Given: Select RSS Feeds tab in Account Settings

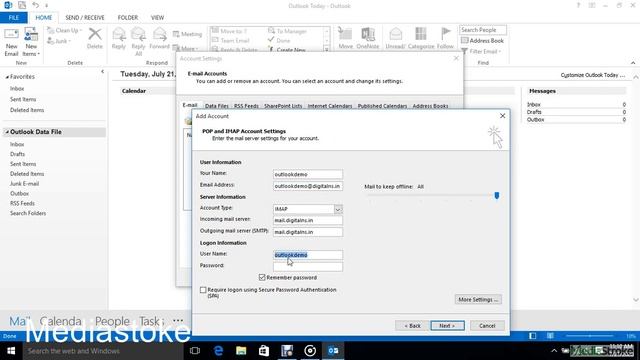Looking at the screenshot, I should click(x=246, y=106).
